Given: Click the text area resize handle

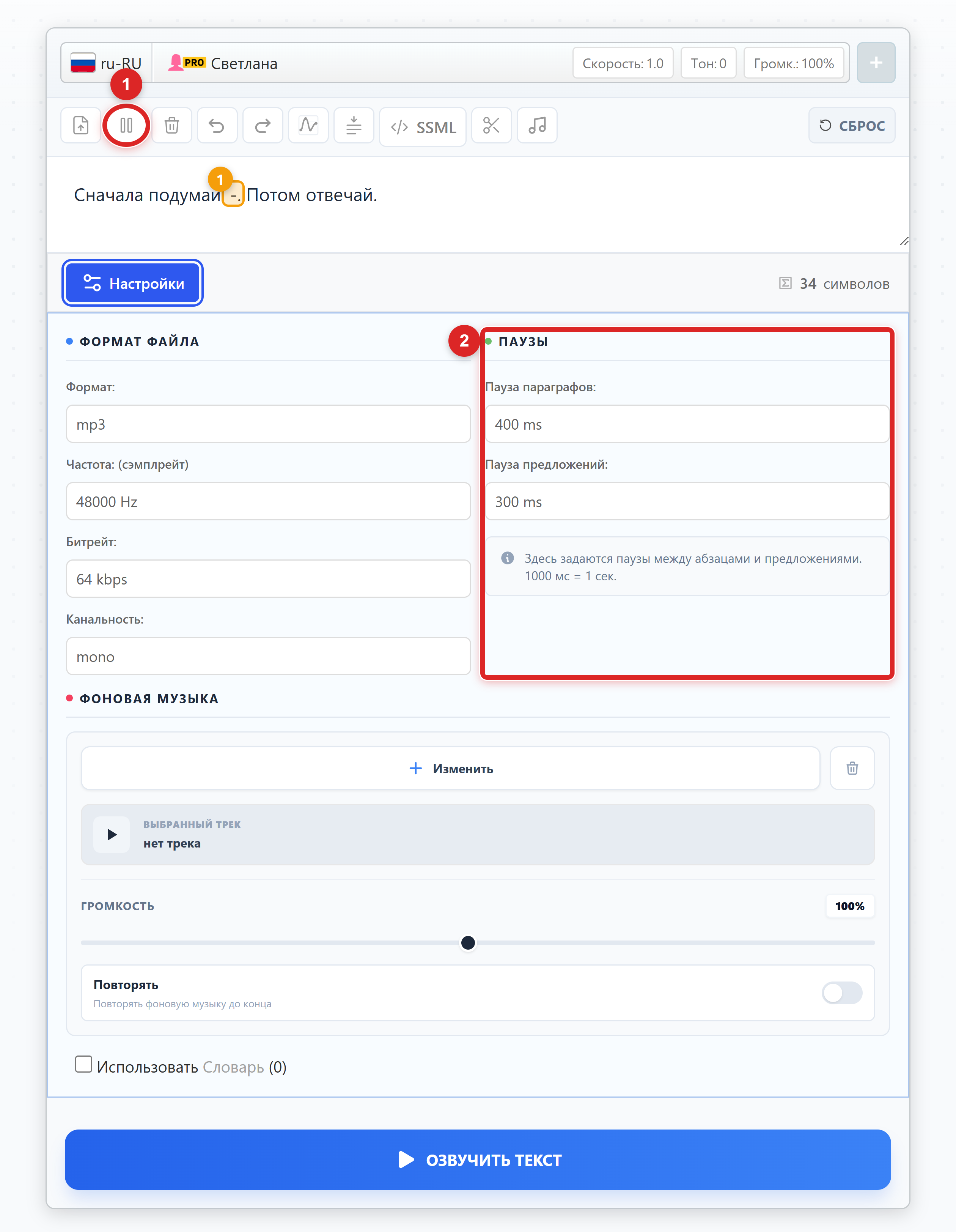Looking at the screenshot, I should (x=904, y=241).
